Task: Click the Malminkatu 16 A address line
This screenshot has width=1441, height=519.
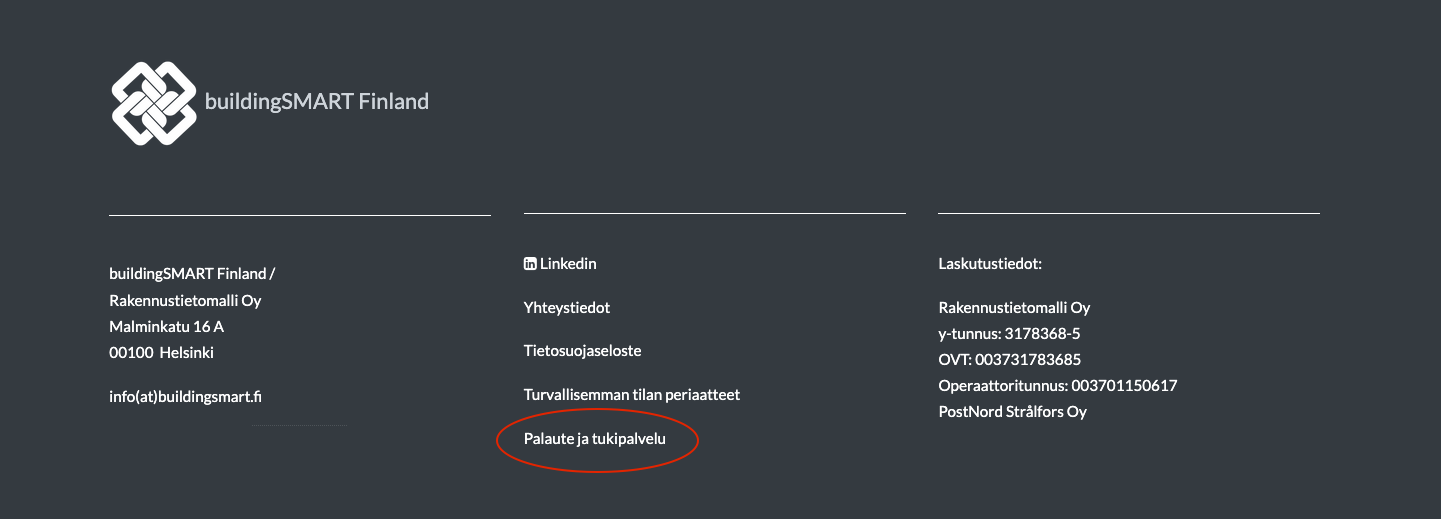Action: point(166,326)
